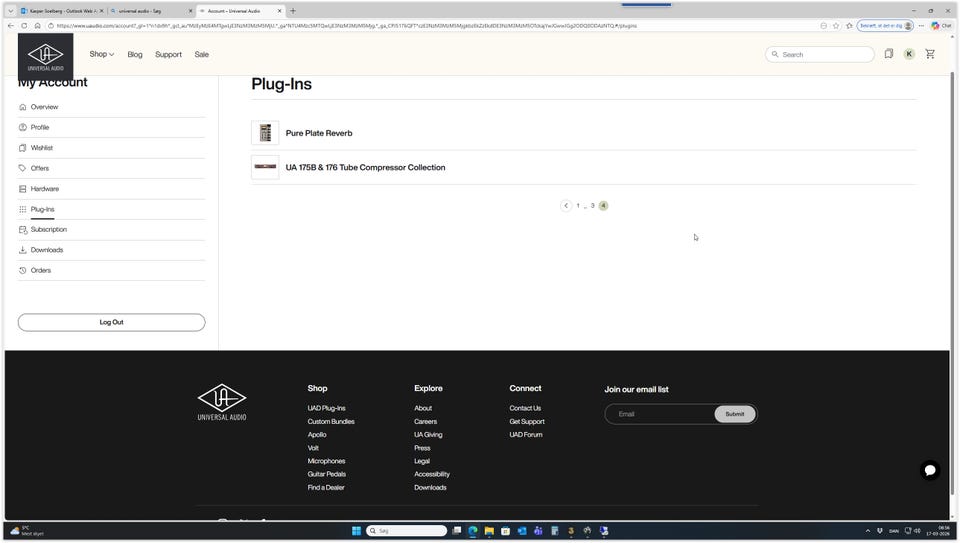
Task: Click the browser home icon
Action: [x=37, y=26]
